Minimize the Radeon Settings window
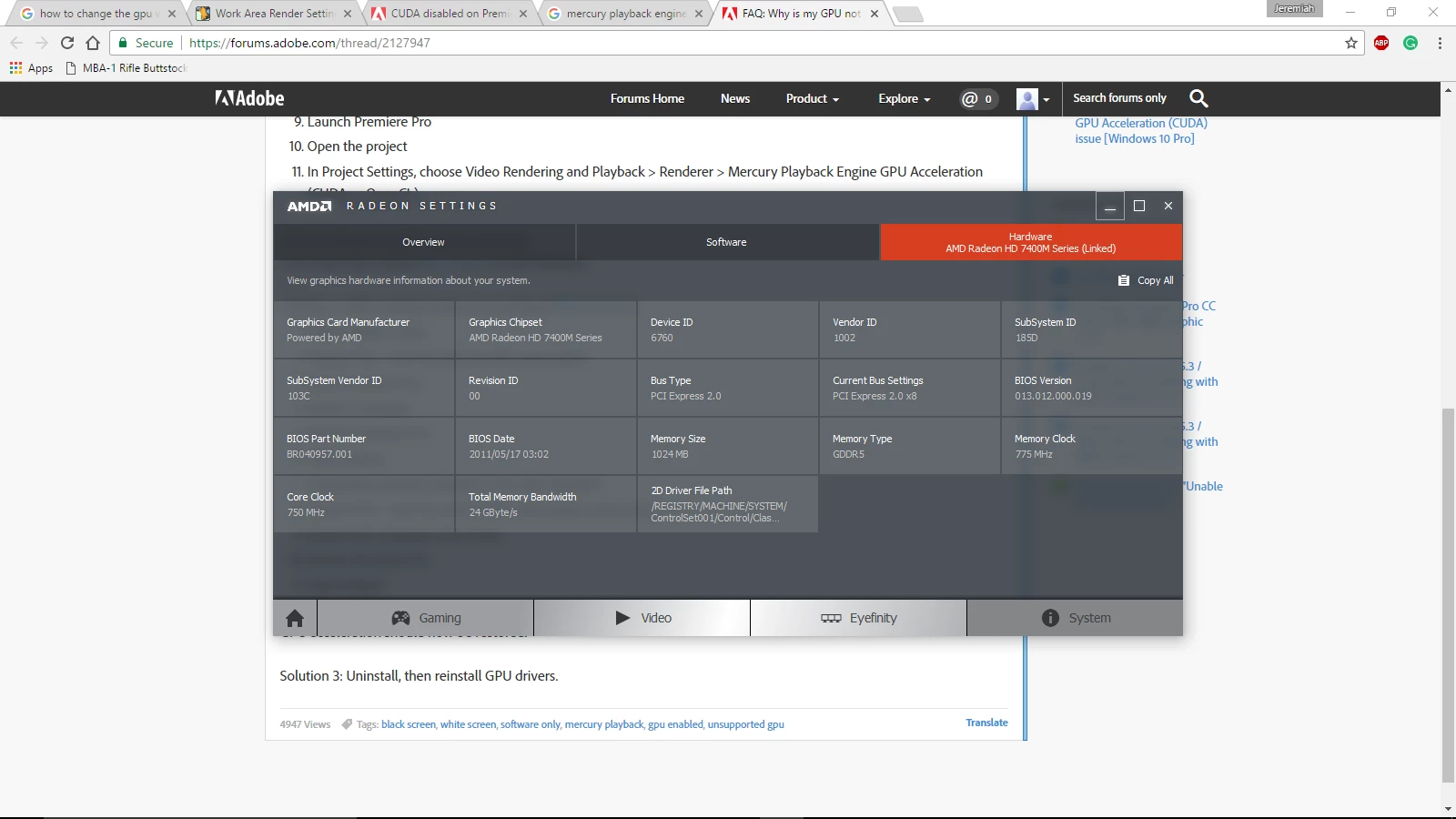The image size is (1456, 819). click(x=1109, y=206)
